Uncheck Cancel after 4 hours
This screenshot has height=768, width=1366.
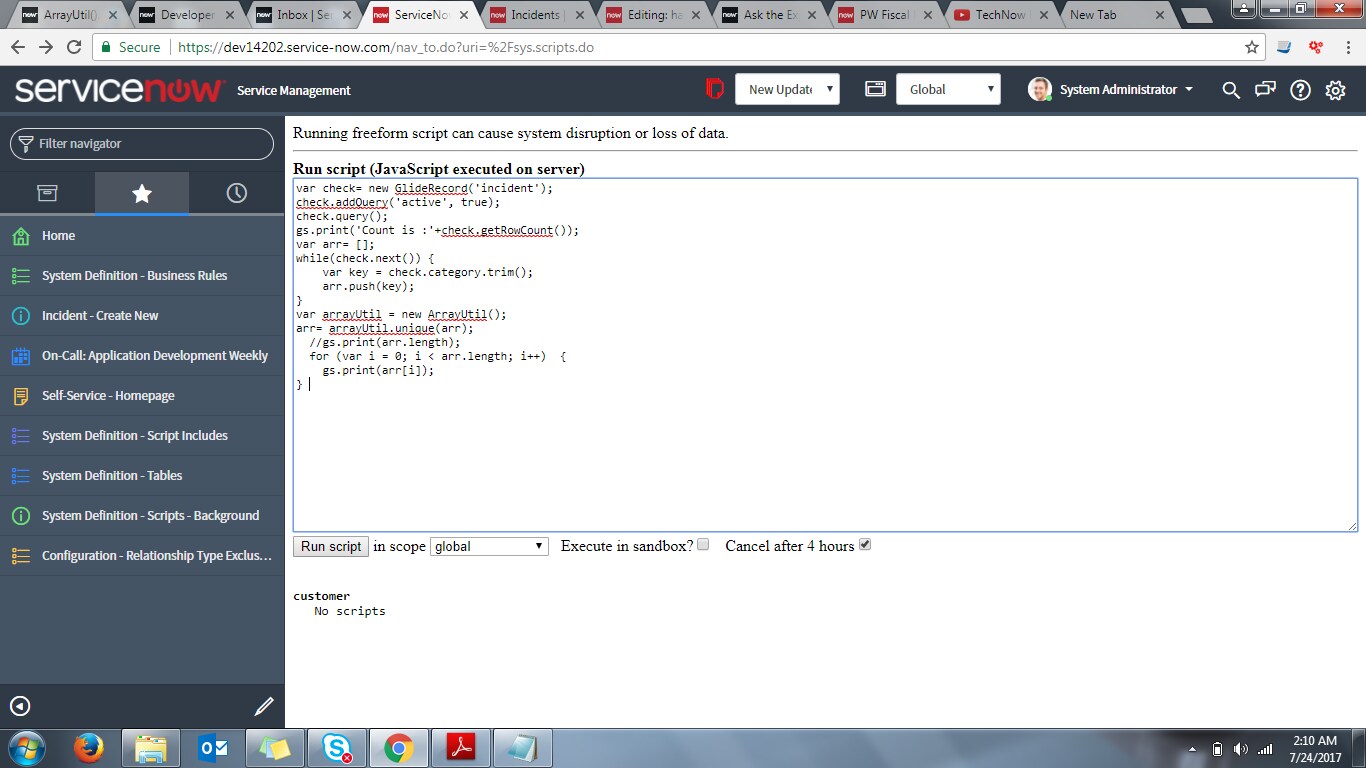(x=865, y=545)
